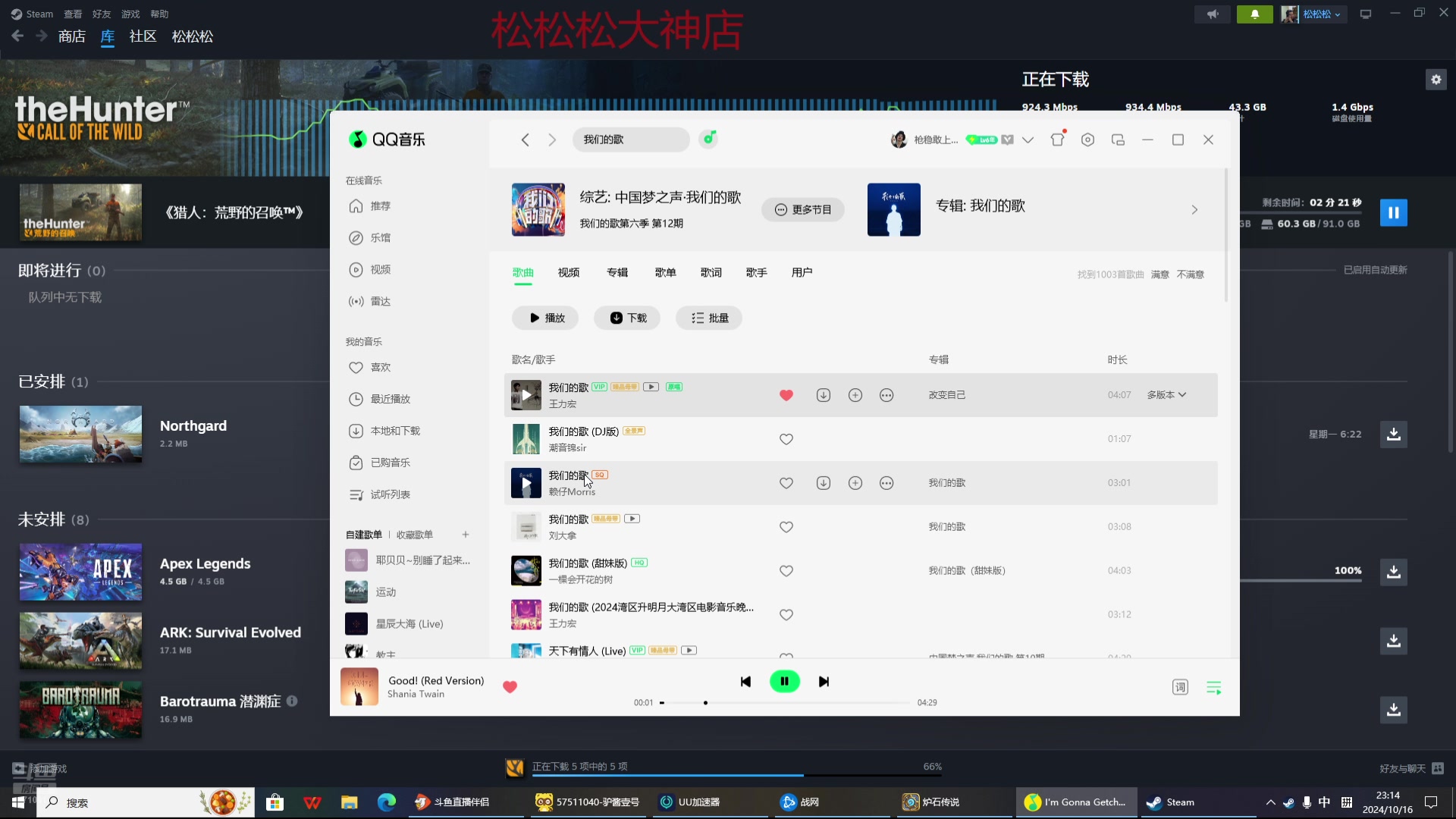
Task: Switch to the 歌词 results tab
Action: (x=711, y=273)
